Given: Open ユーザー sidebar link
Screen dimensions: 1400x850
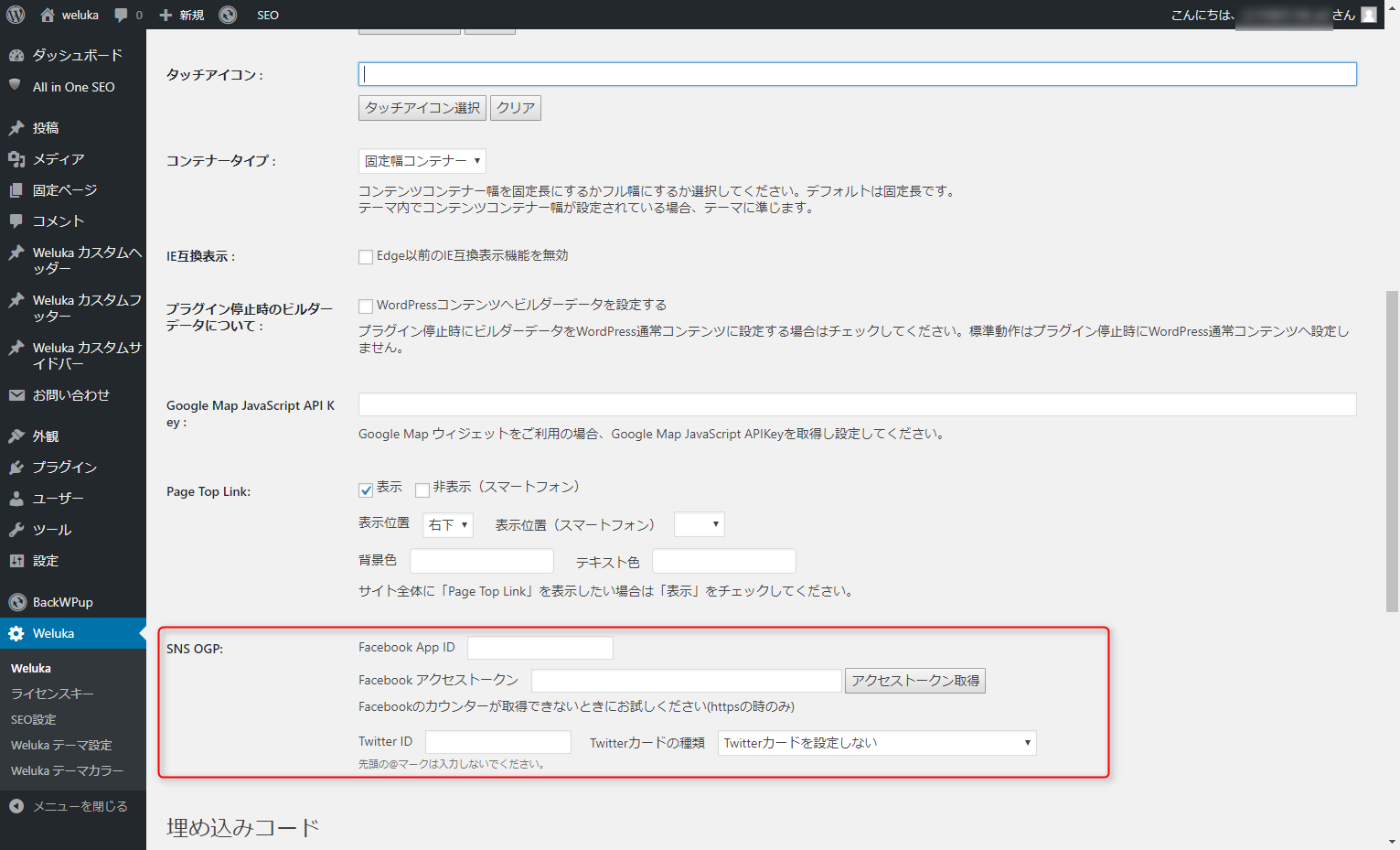Looking at the screenshot, I should 59,499.
